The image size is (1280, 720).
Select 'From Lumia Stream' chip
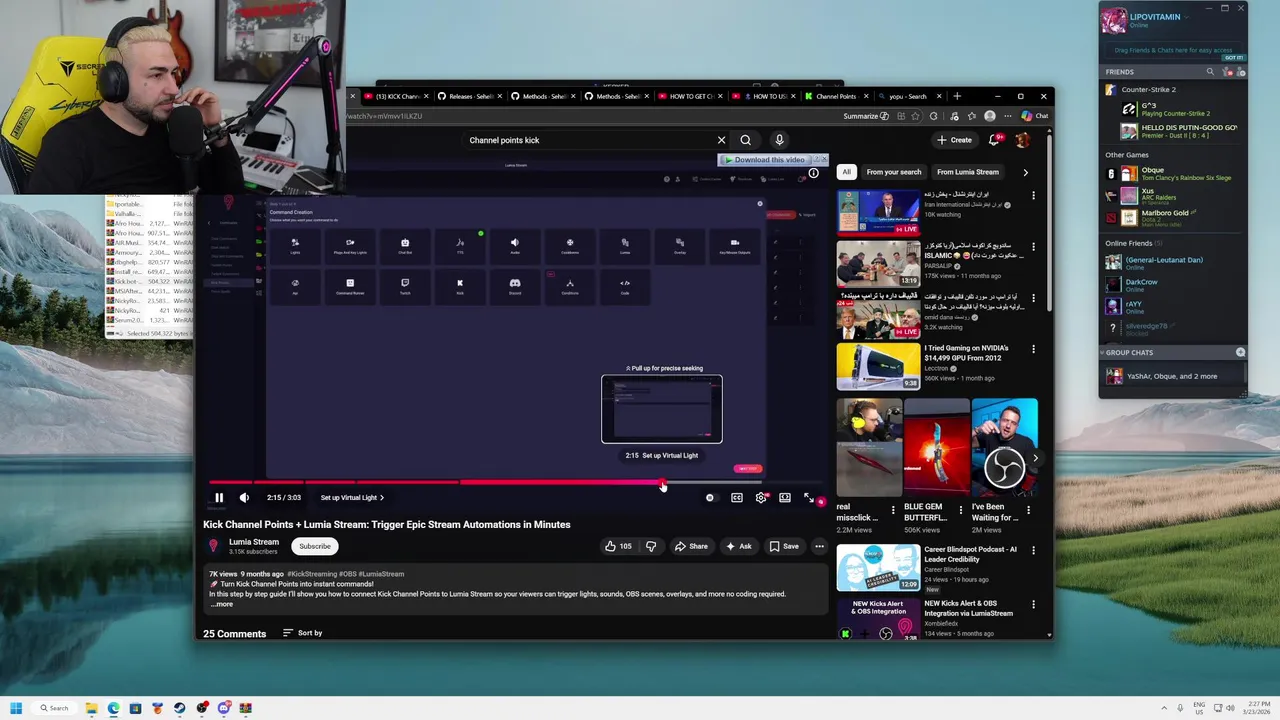point(968,172)
